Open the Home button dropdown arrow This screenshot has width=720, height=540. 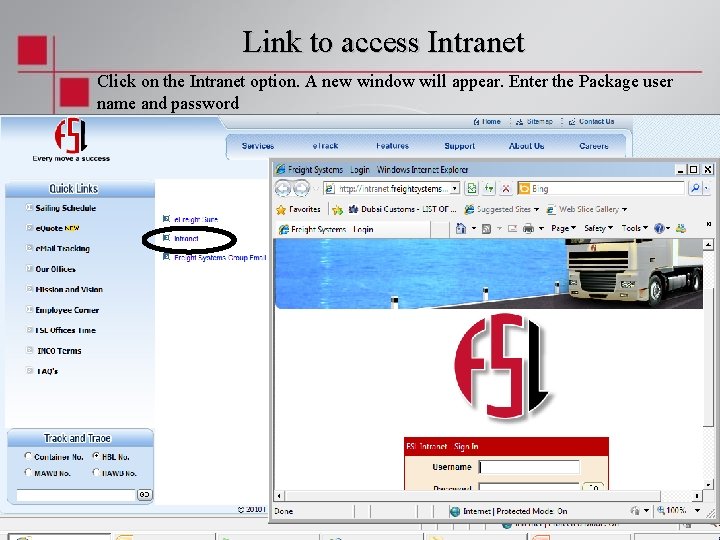click(473, 228)
